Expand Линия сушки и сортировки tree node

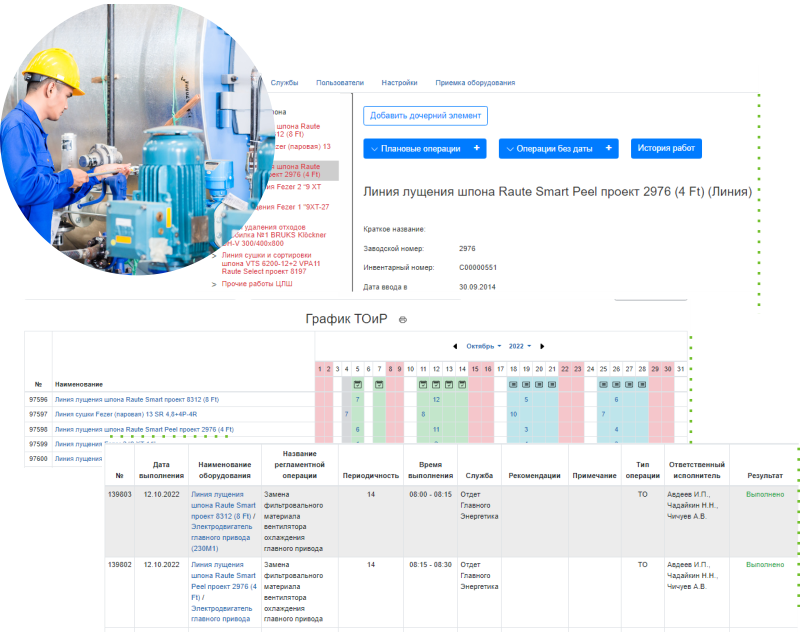tap(214, 256)
